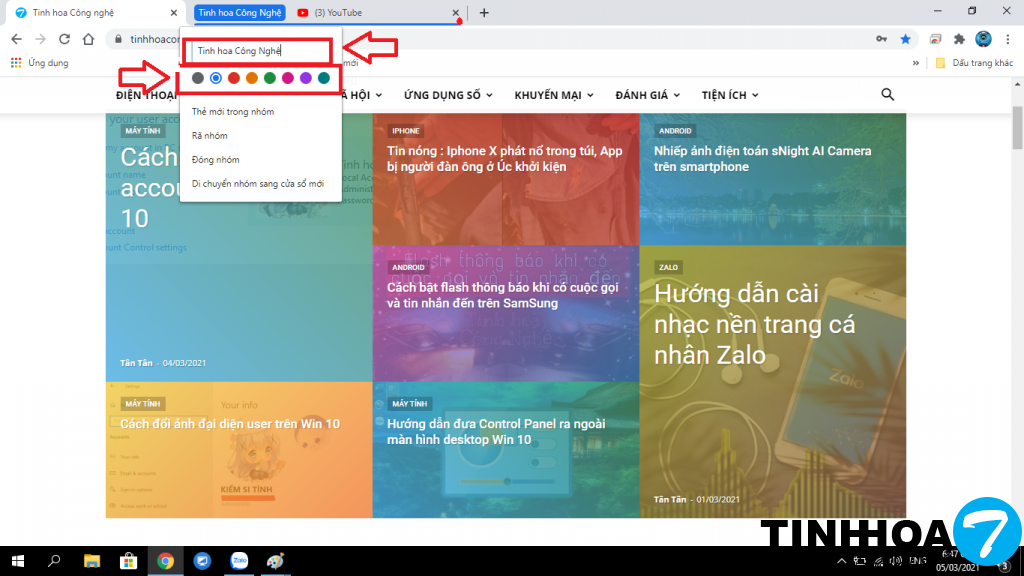Open the Zalo background music article link

tap(740, 324)
